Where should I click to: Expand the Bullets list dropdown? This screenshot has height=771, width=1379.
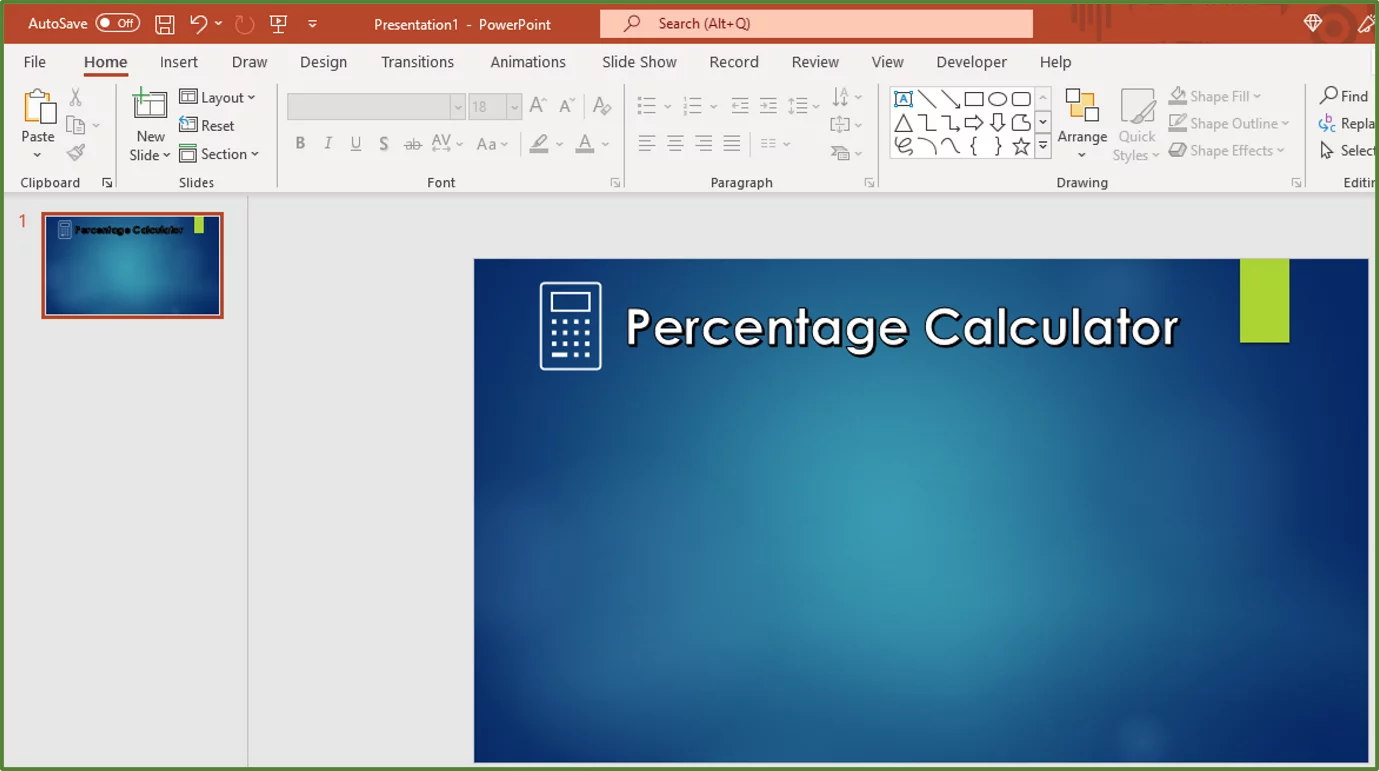[668, 104]
